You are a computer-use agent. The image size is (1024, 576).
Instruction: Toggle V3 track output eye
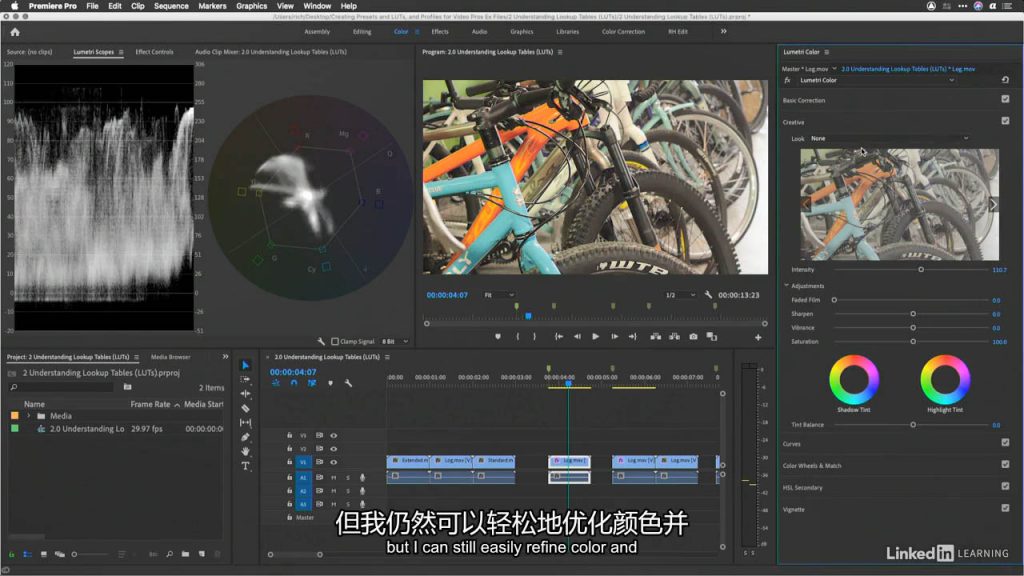334,436
